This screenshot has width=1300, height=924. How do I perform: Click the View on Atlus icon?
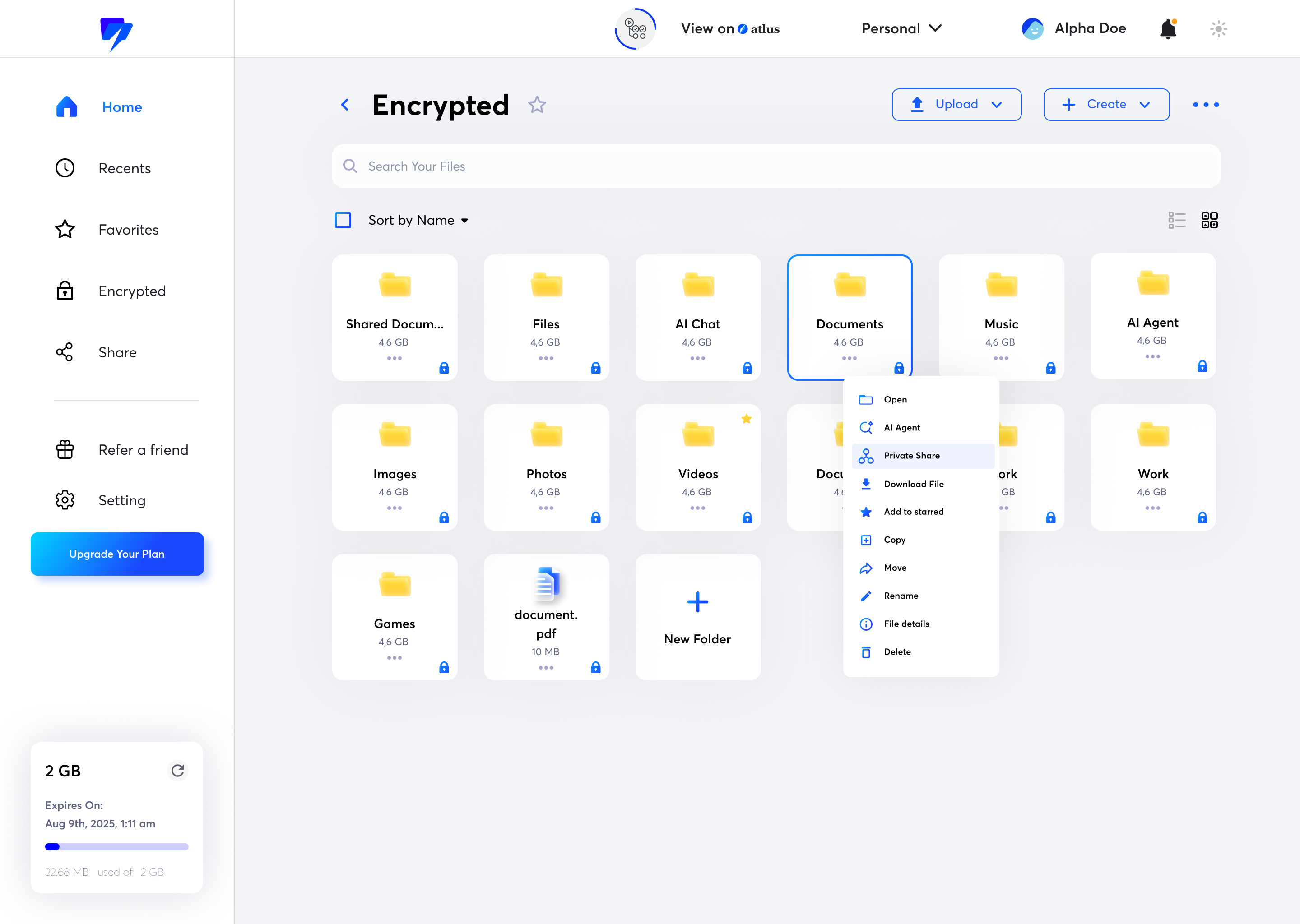pyautogui.click(x=634, y=28)
